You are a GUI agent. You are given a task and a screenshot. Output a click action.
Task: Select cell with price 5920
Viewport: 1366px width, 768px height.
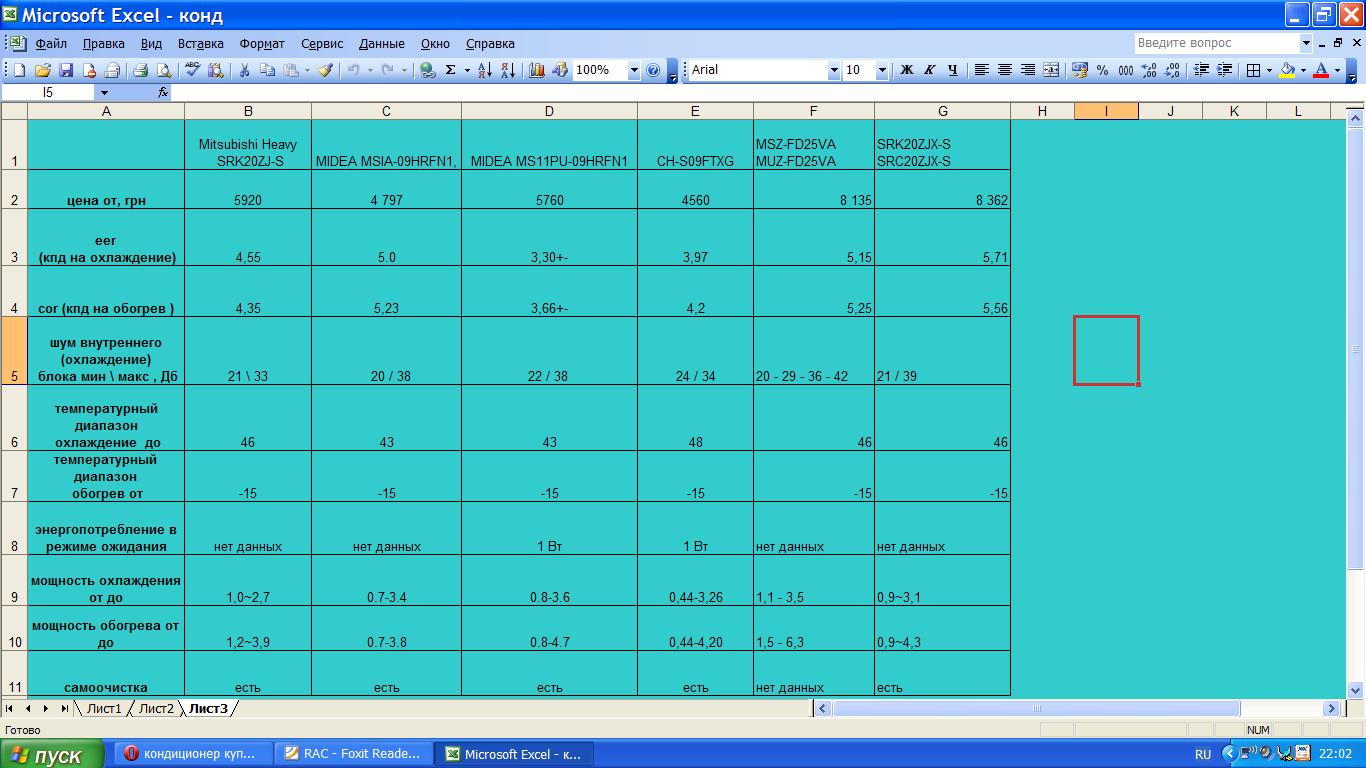pos(248,189)
